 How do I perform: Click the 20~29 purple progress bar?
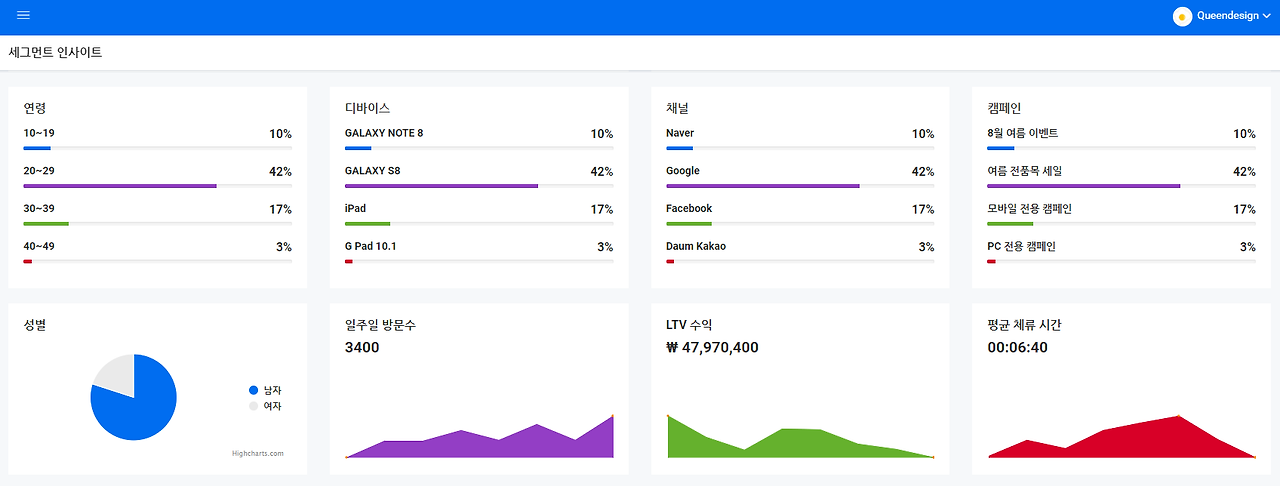click(120, 186)
